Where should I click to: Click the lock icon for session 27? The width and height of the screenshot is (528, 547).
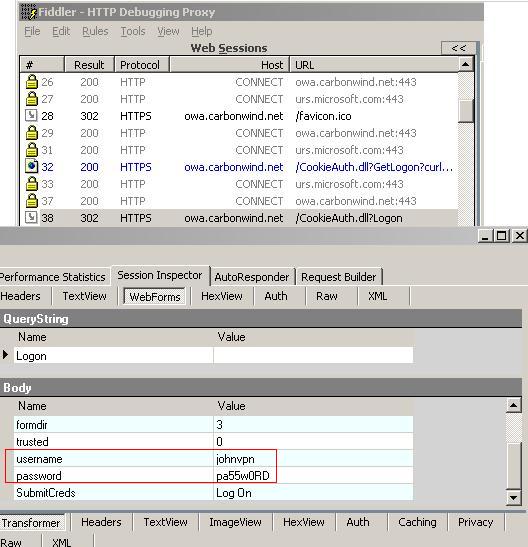pos(32,99)
